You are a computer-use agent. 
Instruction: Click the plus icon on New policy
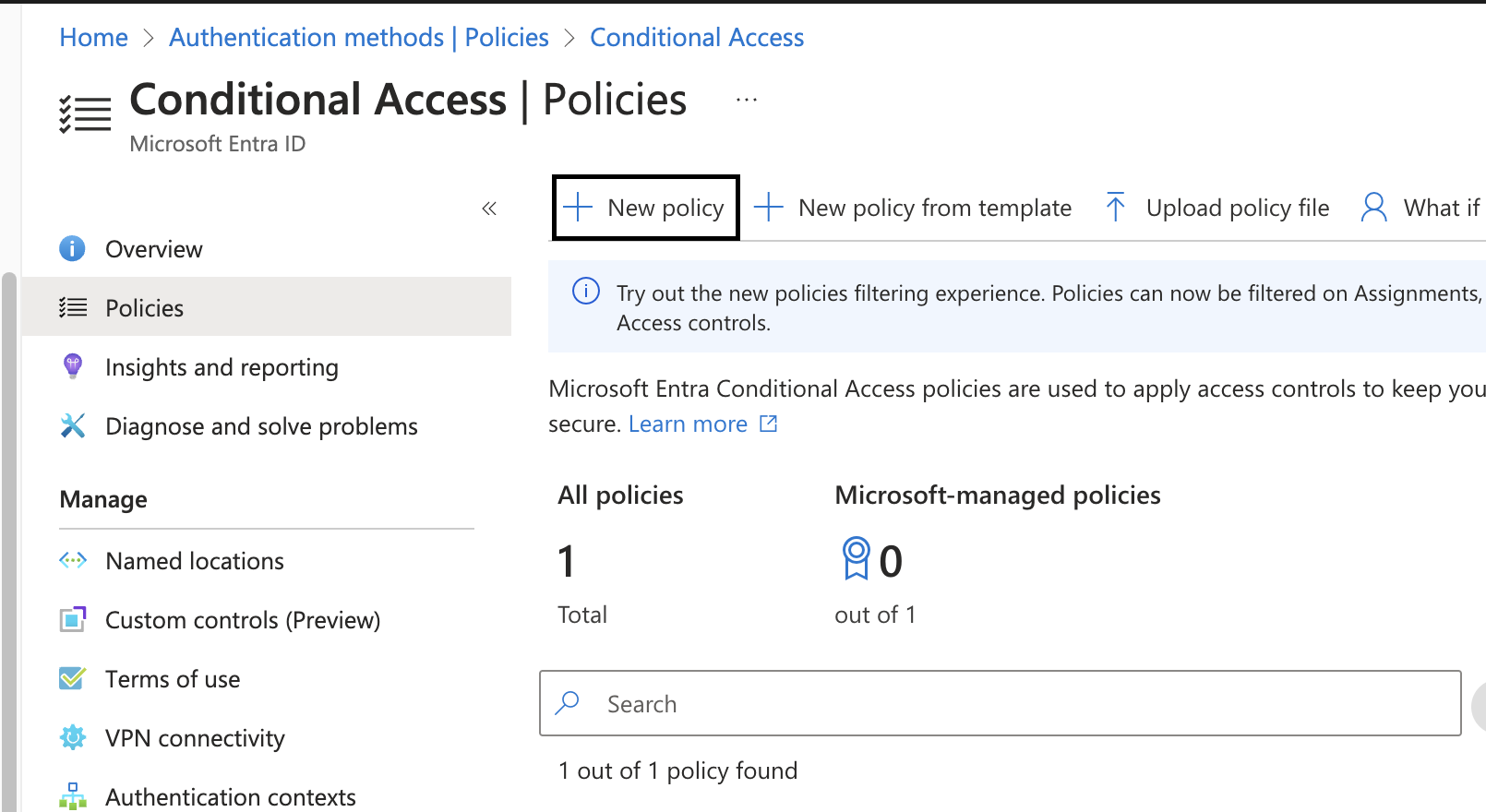(x=578, y=208)
